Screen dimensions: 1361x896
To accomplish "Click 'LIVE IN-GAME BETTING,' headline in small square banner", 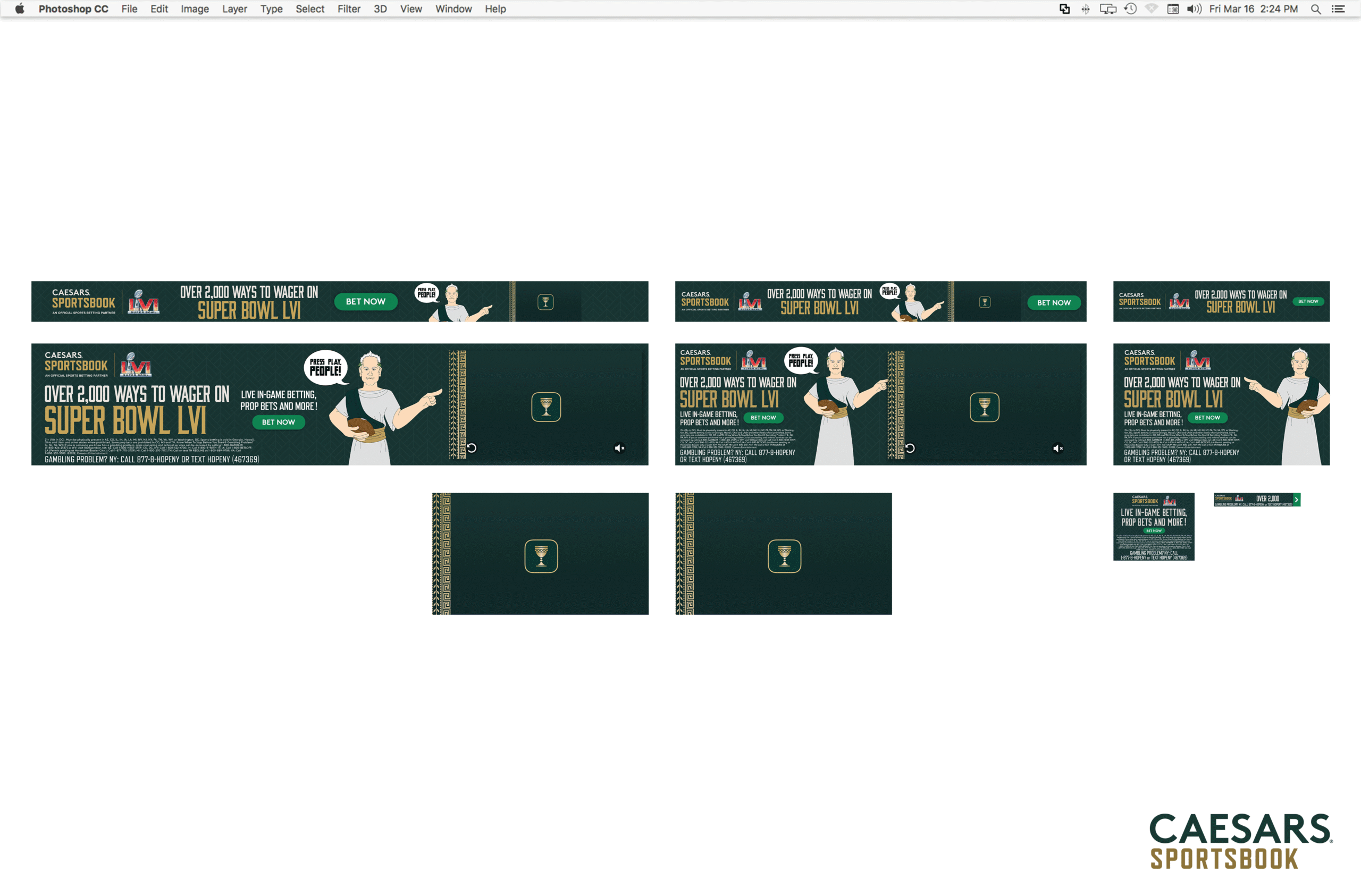I will (x=1154, y=512).
